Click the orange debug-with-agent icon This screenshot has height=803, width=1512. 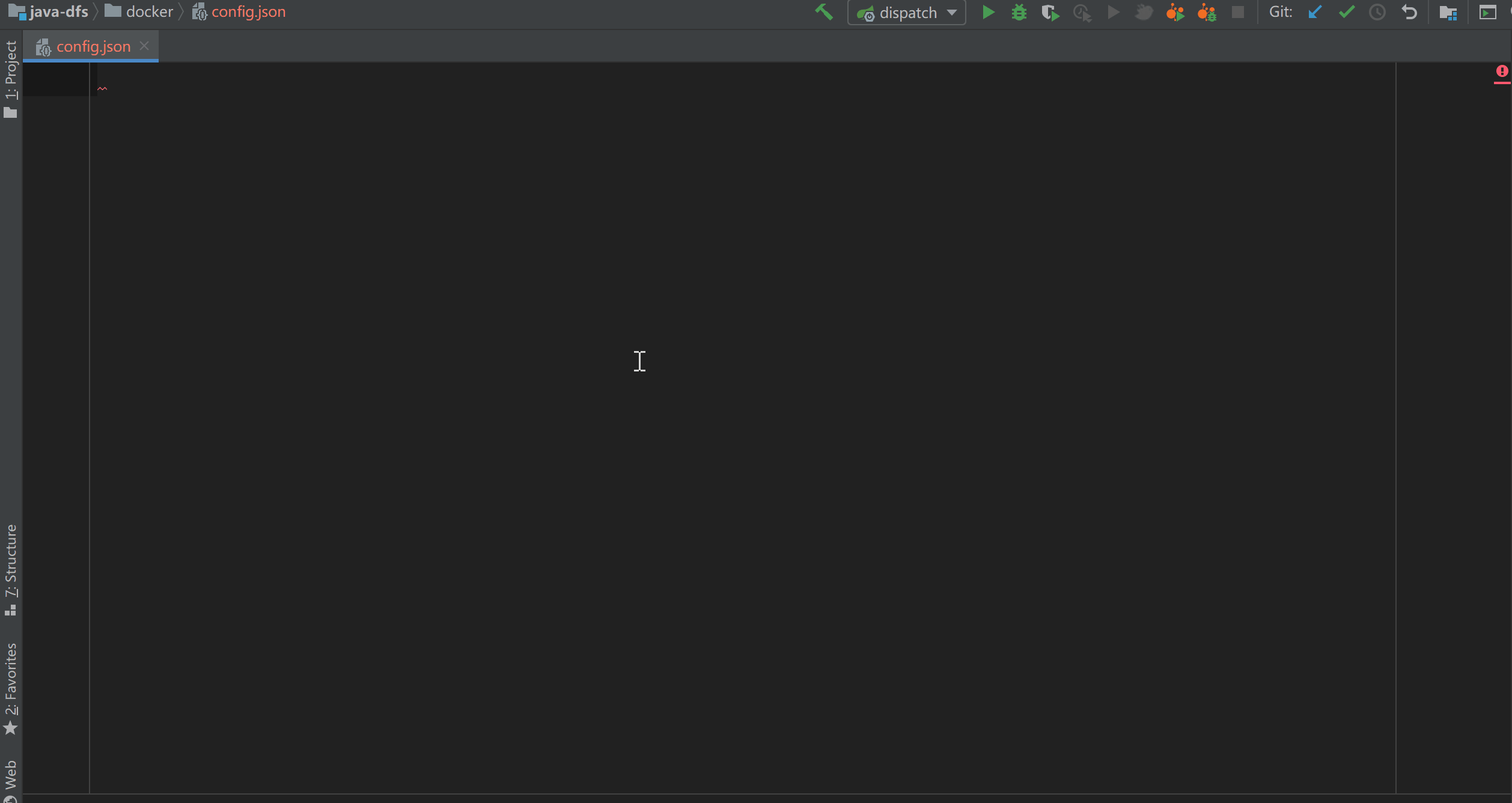(x=1206, y=12)
